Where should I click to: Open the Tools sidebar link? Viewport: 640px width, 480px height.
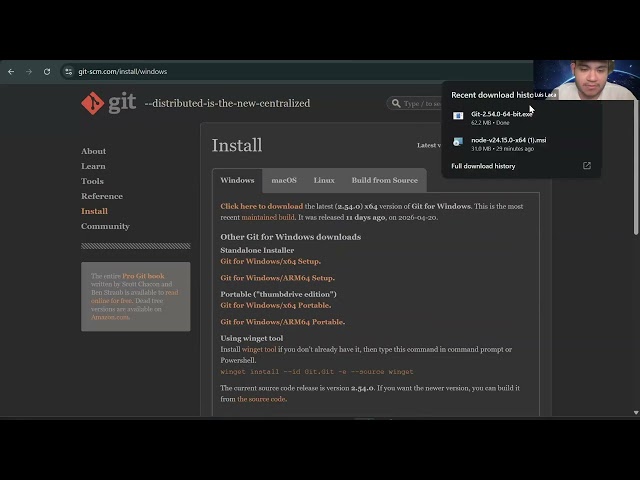tap(92, 181)
